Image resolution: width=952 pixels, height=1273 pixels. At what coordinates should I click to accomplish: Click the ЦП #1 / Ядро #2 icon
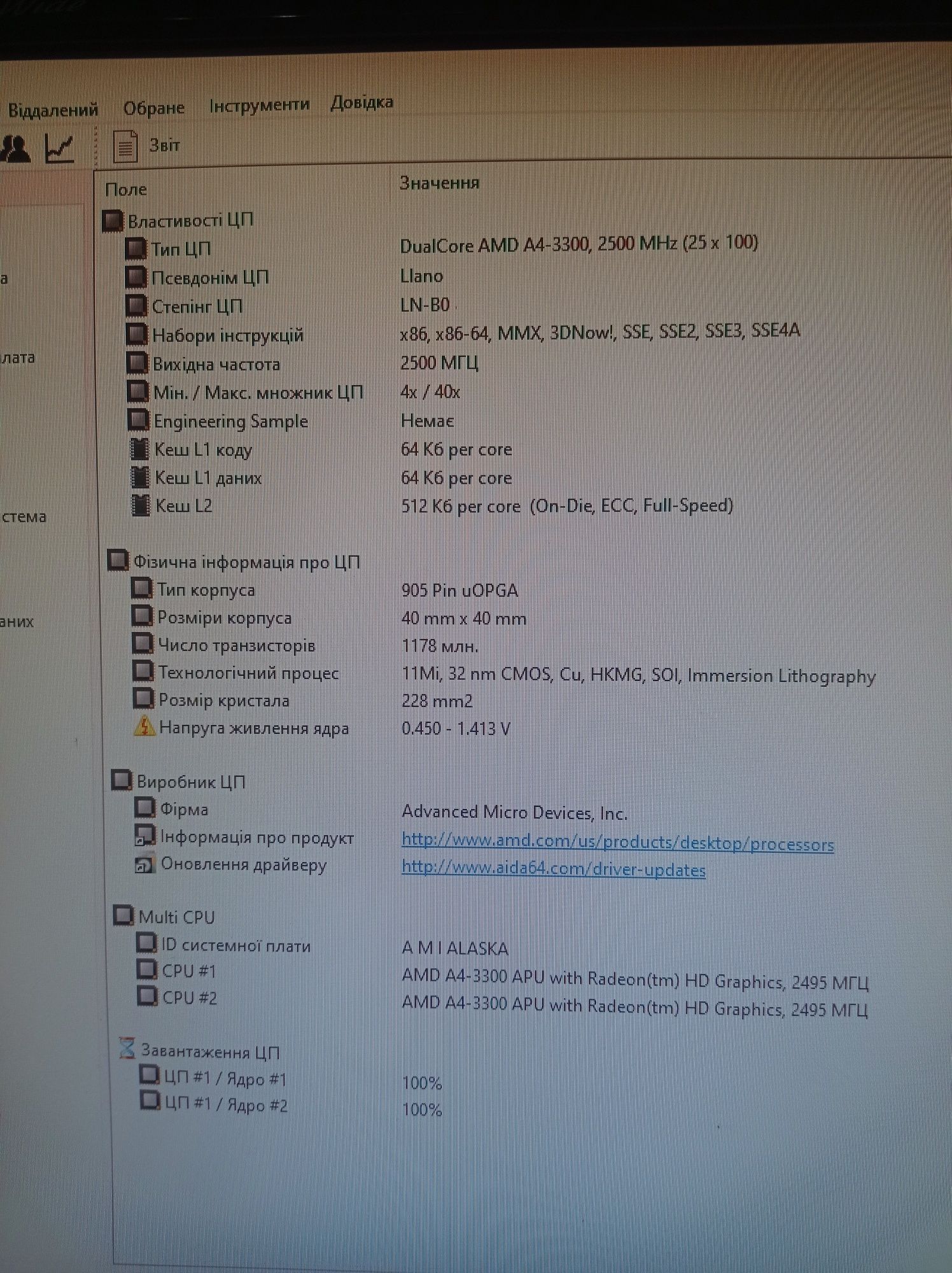click(x=150, y=1102)
